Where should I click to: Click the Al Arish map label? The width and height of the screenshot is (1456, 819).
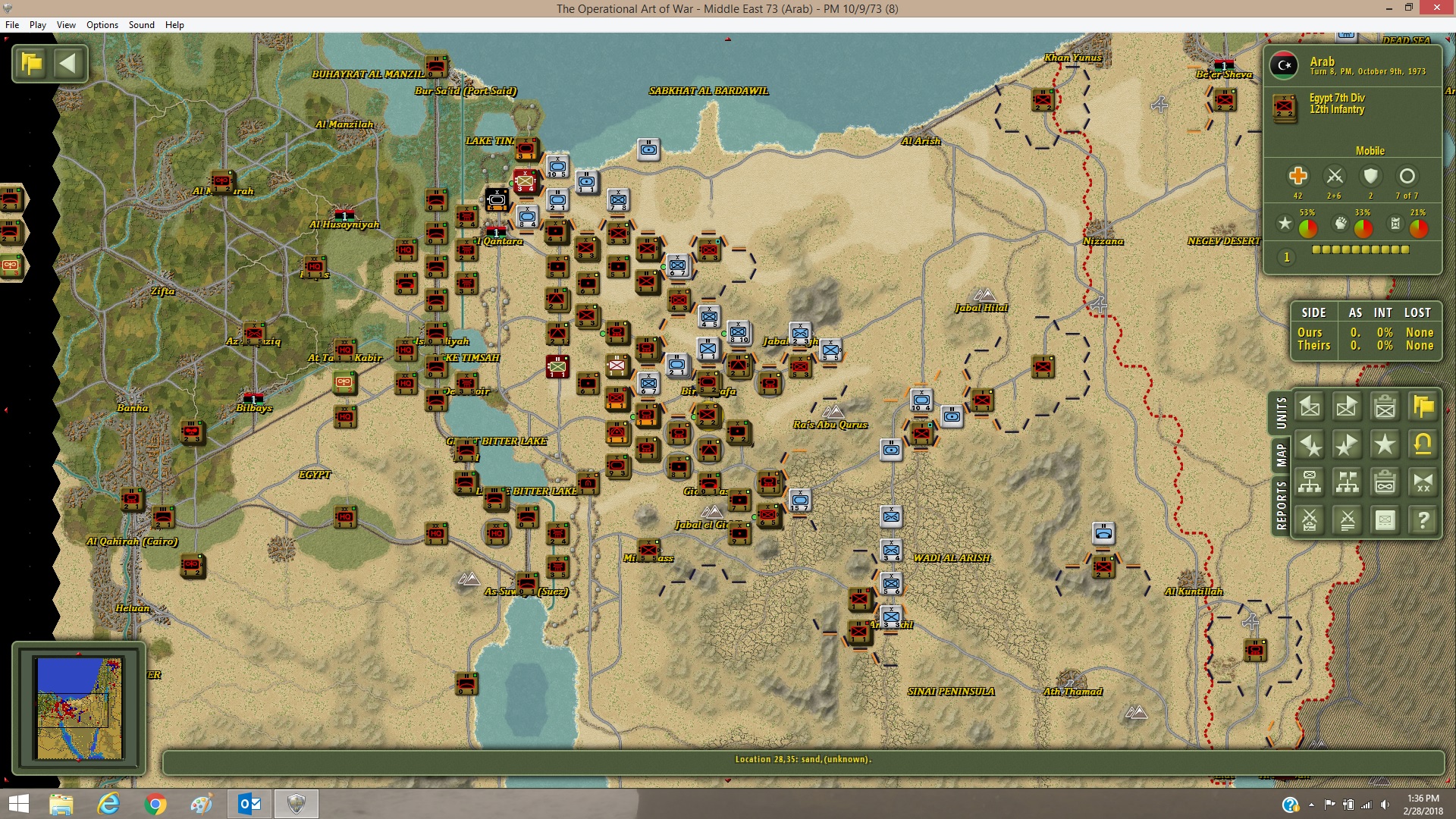[x=921, y=141]
